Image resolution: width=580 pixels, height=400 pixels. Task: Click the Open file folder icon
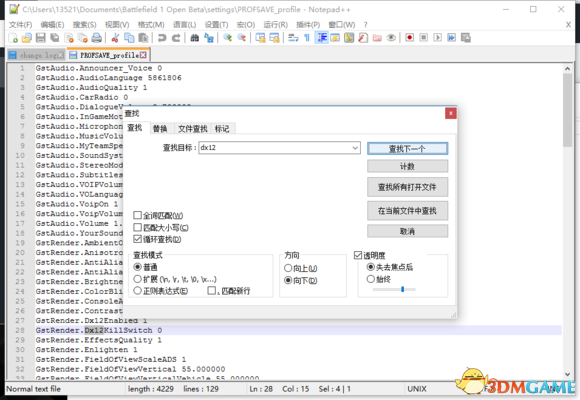pos(27,38)
